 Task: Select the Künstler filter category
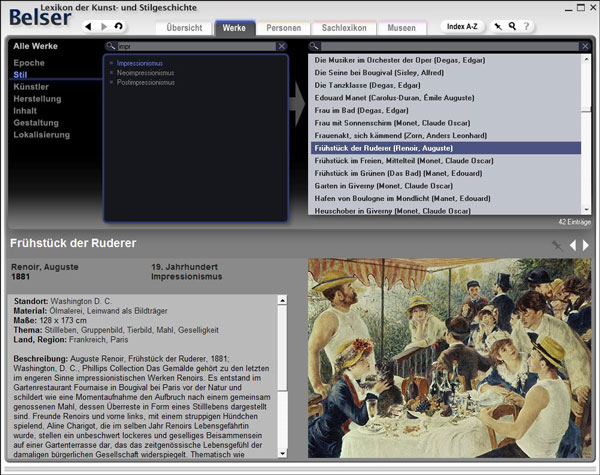tap(29, 87)
